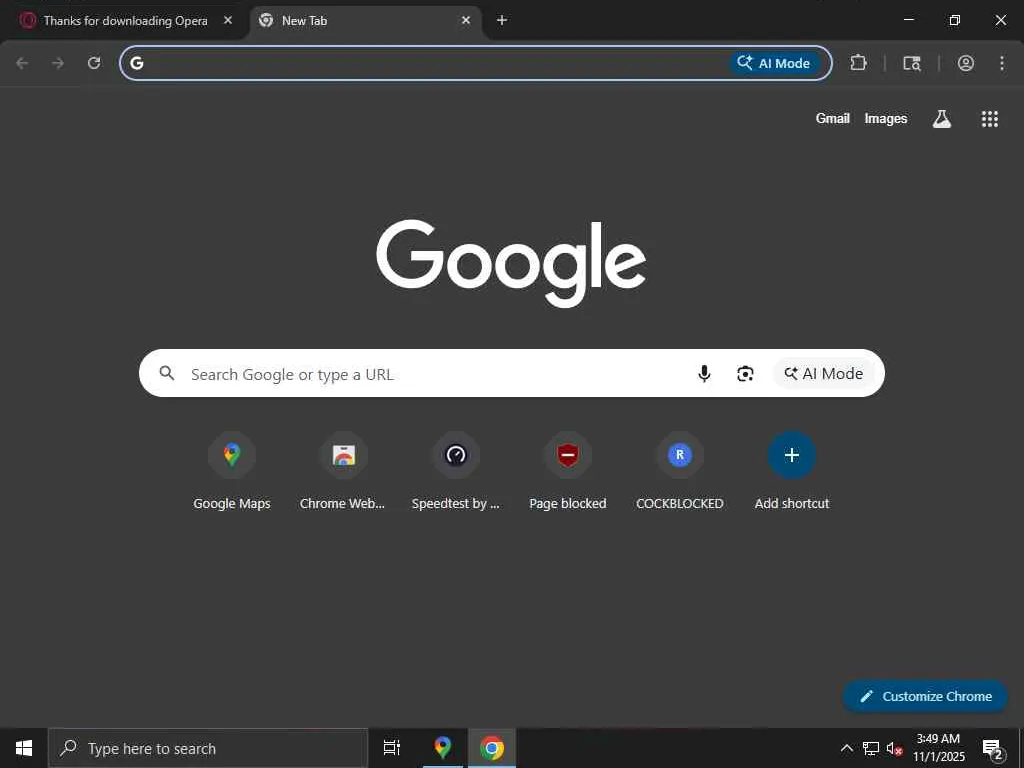Open the Speedtest shortcut
1024x768 pixels.
coord(456,471)
